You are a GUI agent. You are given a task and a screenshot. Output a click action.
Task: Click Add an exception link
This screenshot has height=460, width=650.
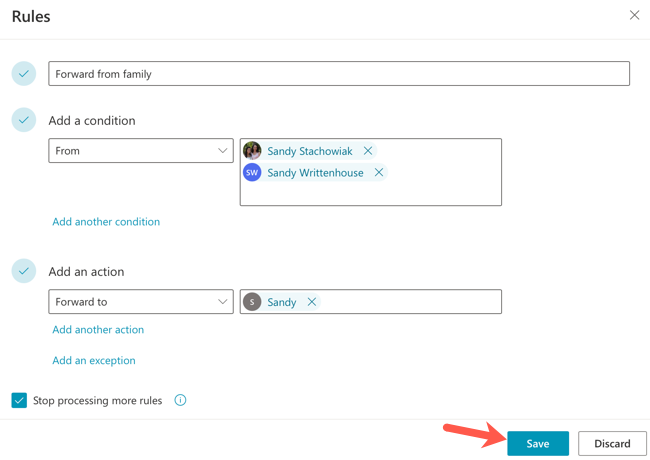[94, 361]
